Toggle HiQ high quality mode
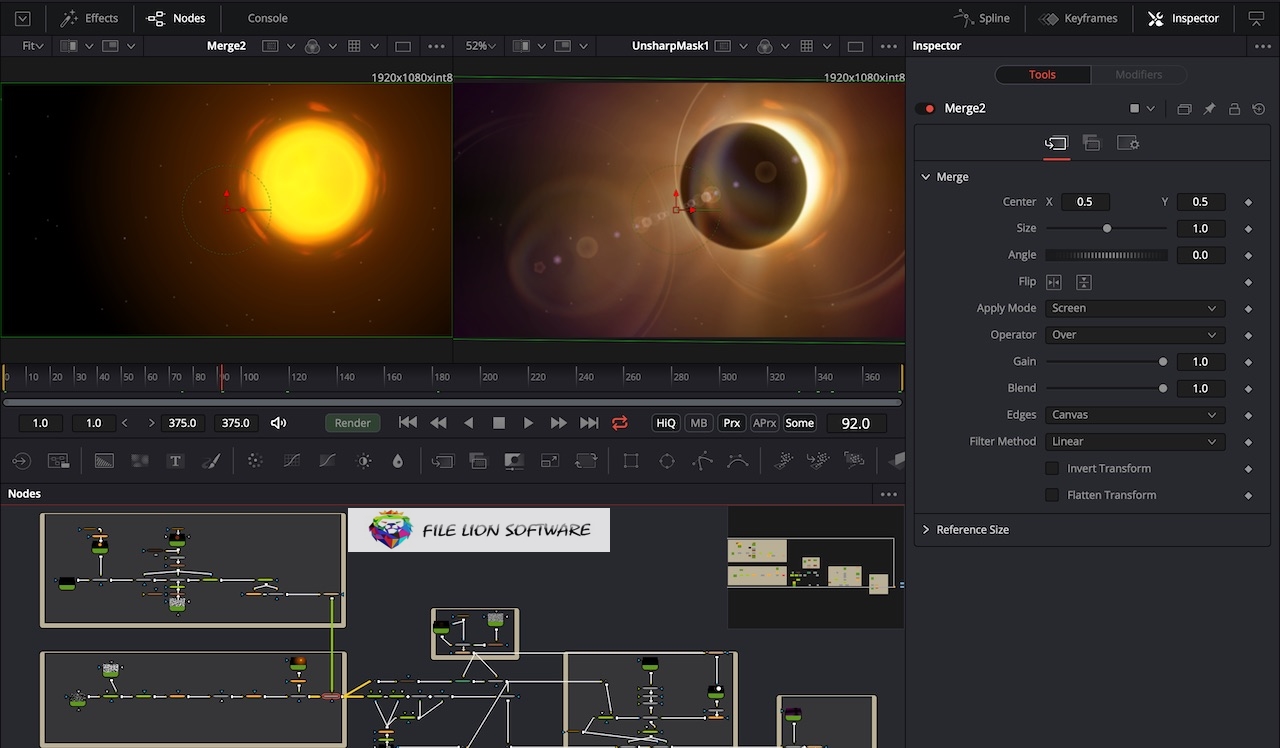 coord(665,423)
